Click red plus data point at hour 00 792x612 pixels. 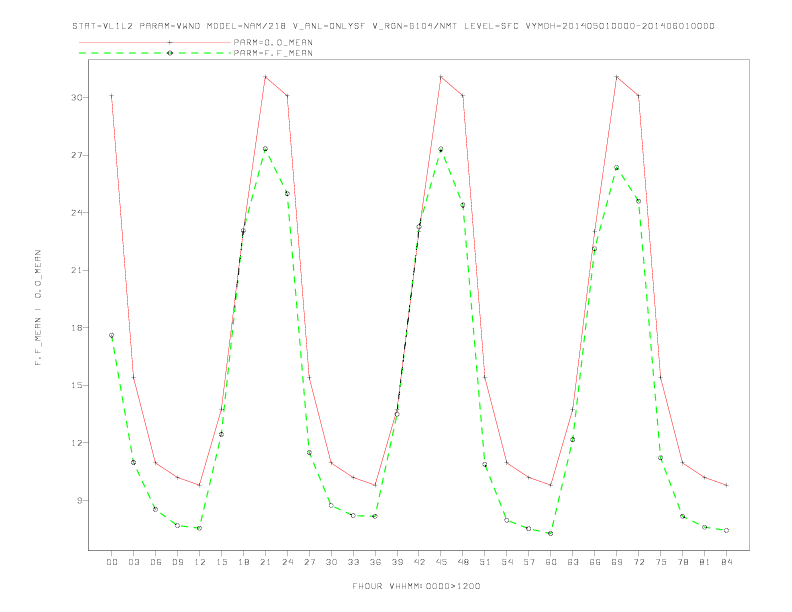point(112,96)
